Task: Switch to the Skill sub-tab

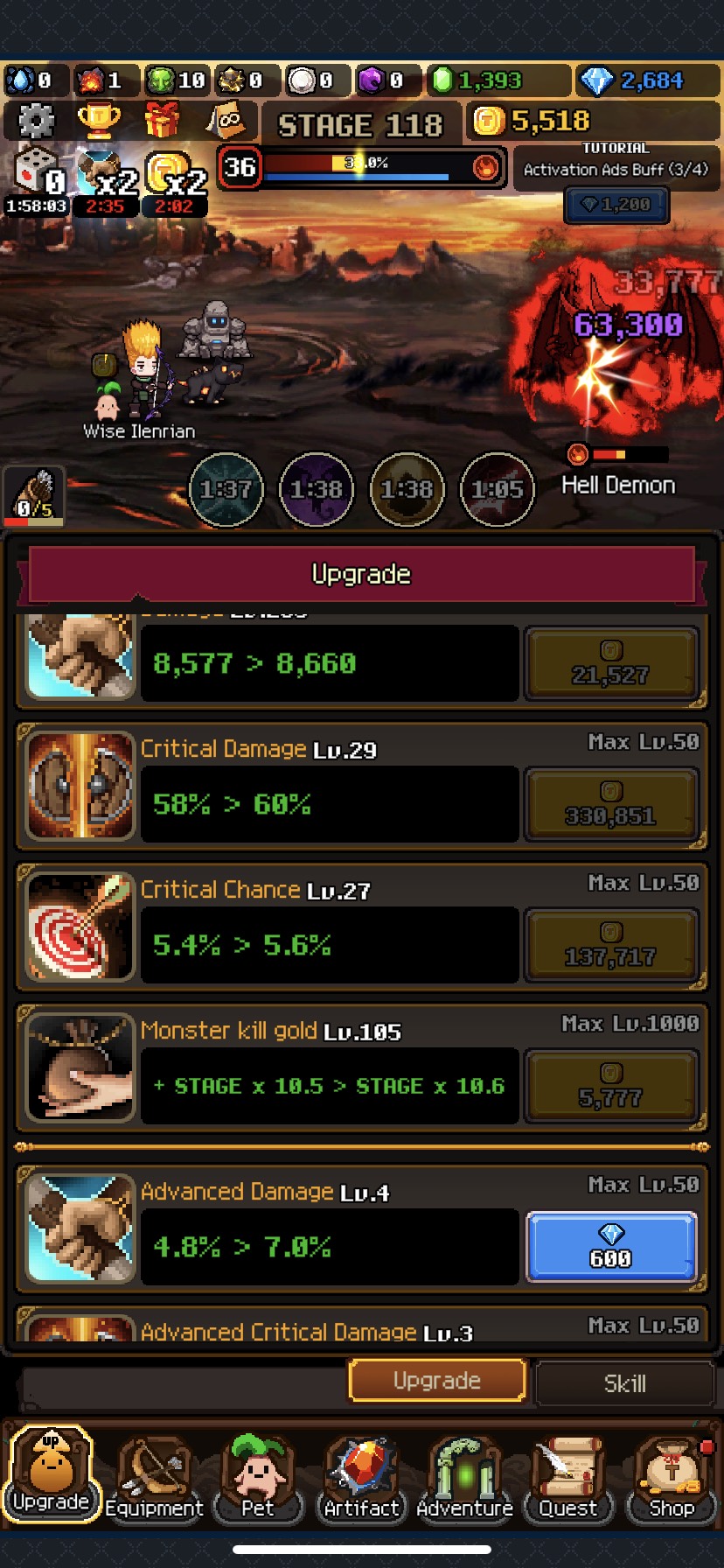Action: pyautogui.click(x=625, y=1383)
